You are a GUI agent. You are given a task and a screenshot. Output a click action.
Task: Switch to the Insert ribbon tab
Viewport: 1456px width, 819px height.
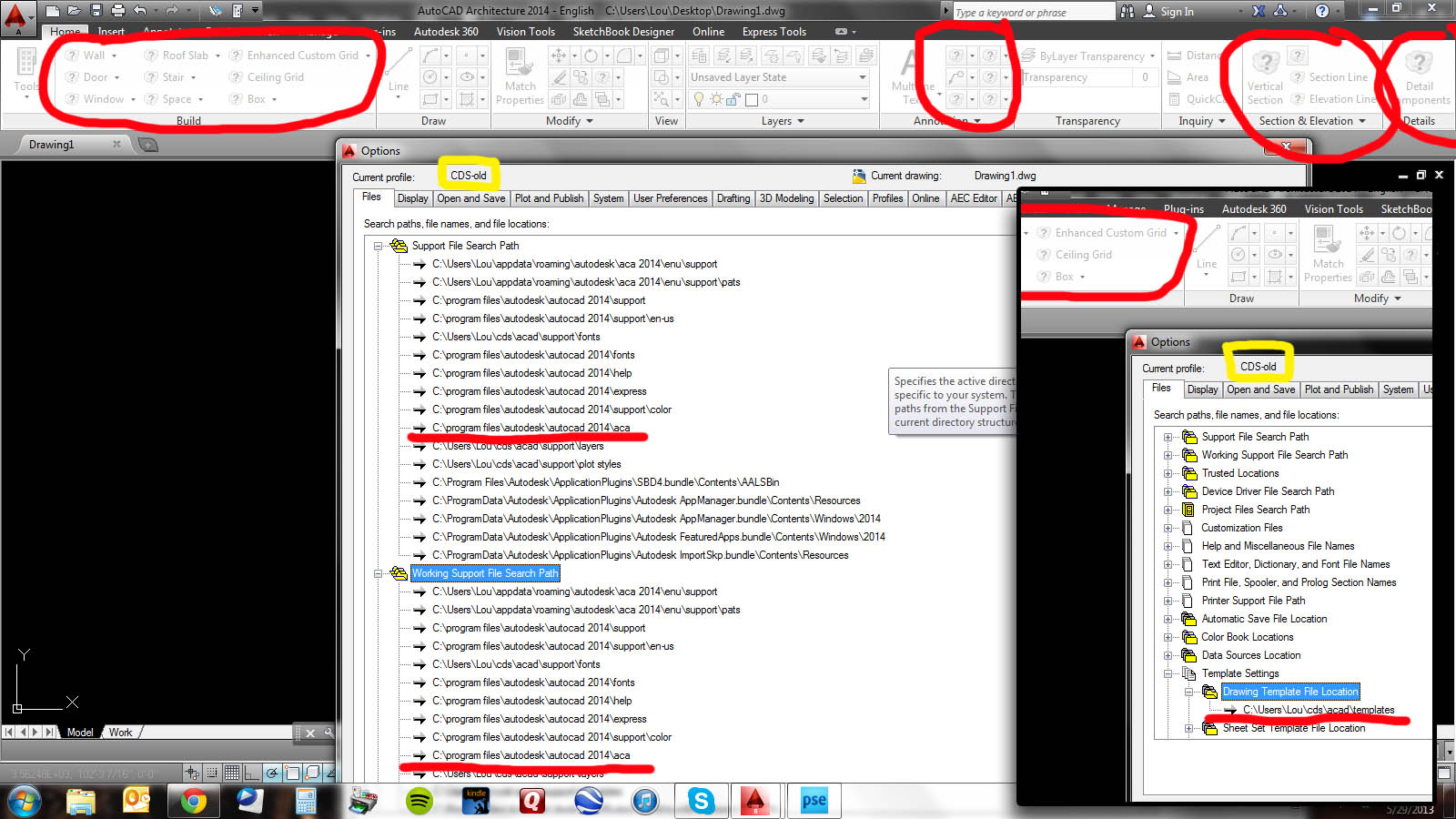[111, 32]
